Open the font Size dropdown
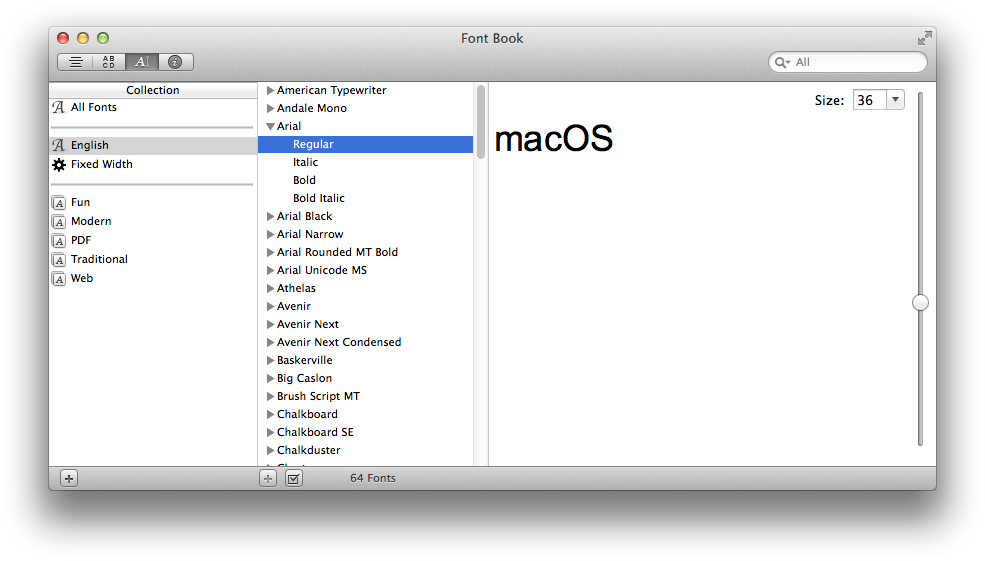The height and width of the screenshot is (561, 985). 894,100
